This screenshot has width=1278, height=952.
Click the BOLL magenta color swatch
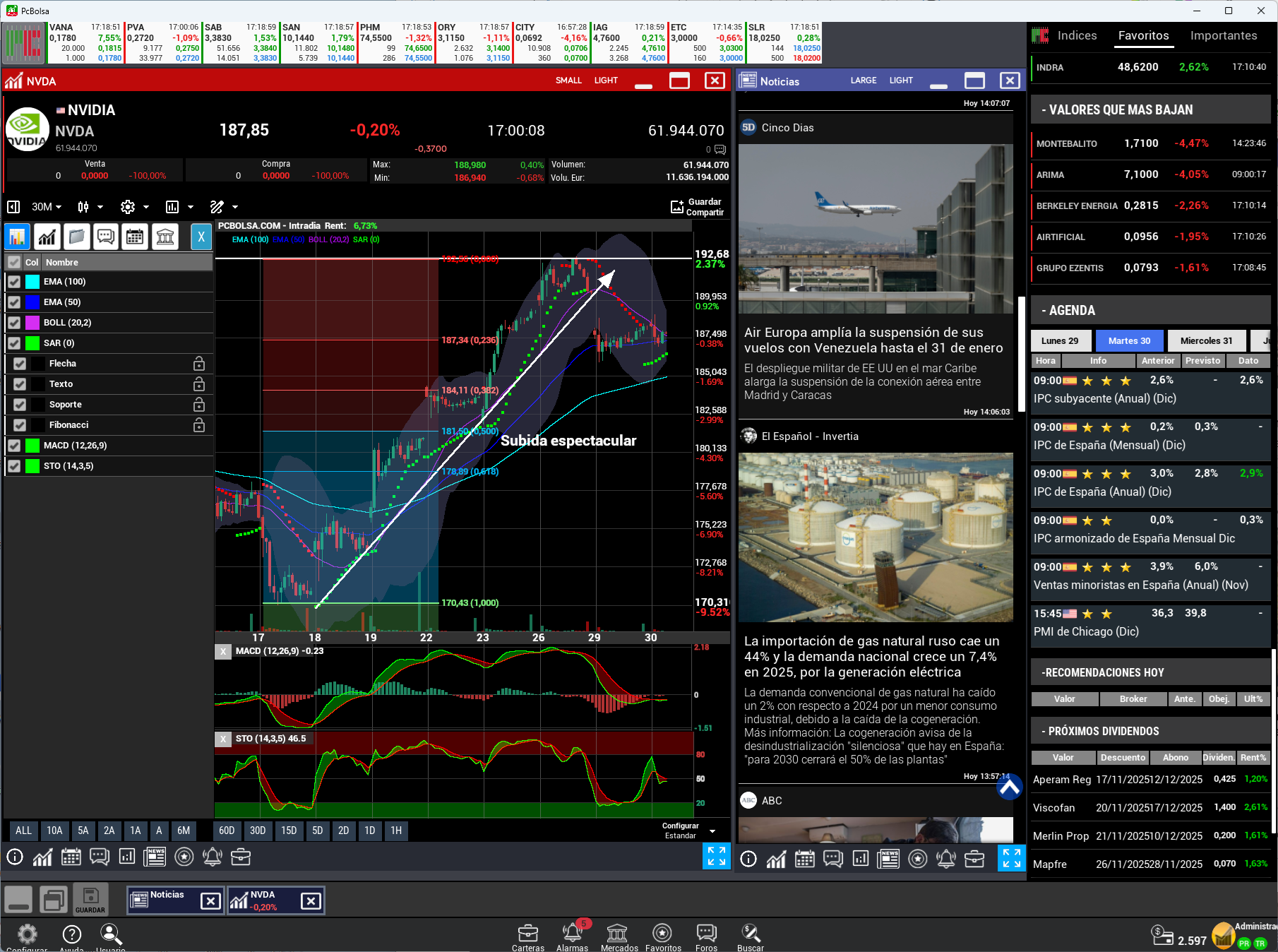(x=32, y=323)
